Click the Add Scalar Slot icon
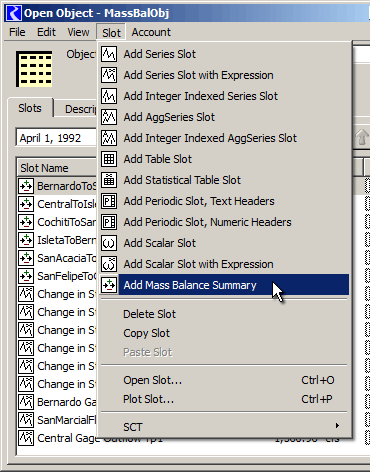 (x=109, y=243)
